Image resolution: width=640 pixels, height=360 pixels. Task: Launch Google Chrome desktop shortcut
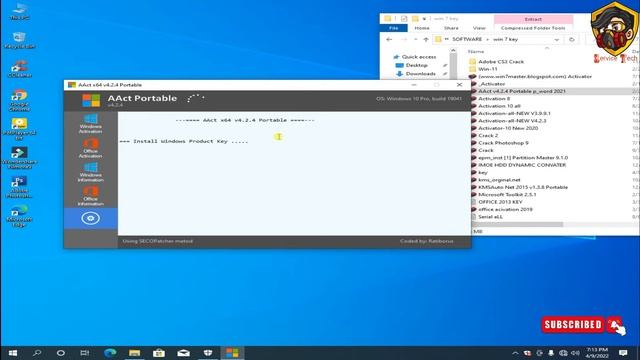click(19, 100)
